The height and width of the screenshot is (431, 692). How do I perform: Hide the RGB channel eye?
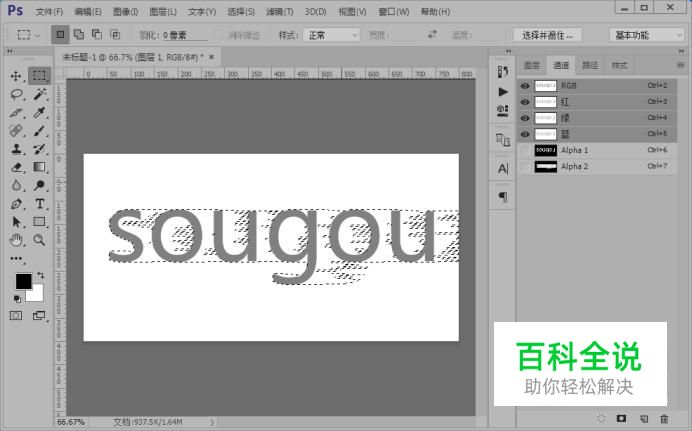pos(525,86)
